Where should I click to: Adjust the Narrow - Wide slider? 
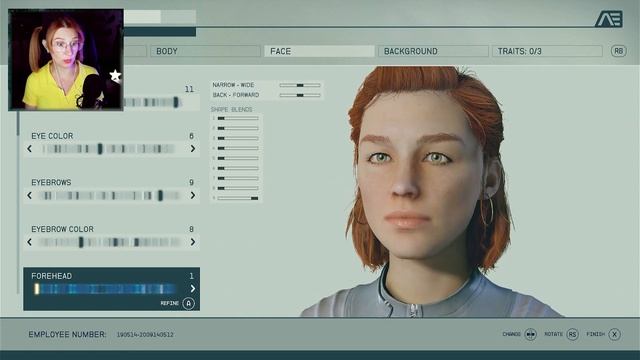tap(300, 85)
